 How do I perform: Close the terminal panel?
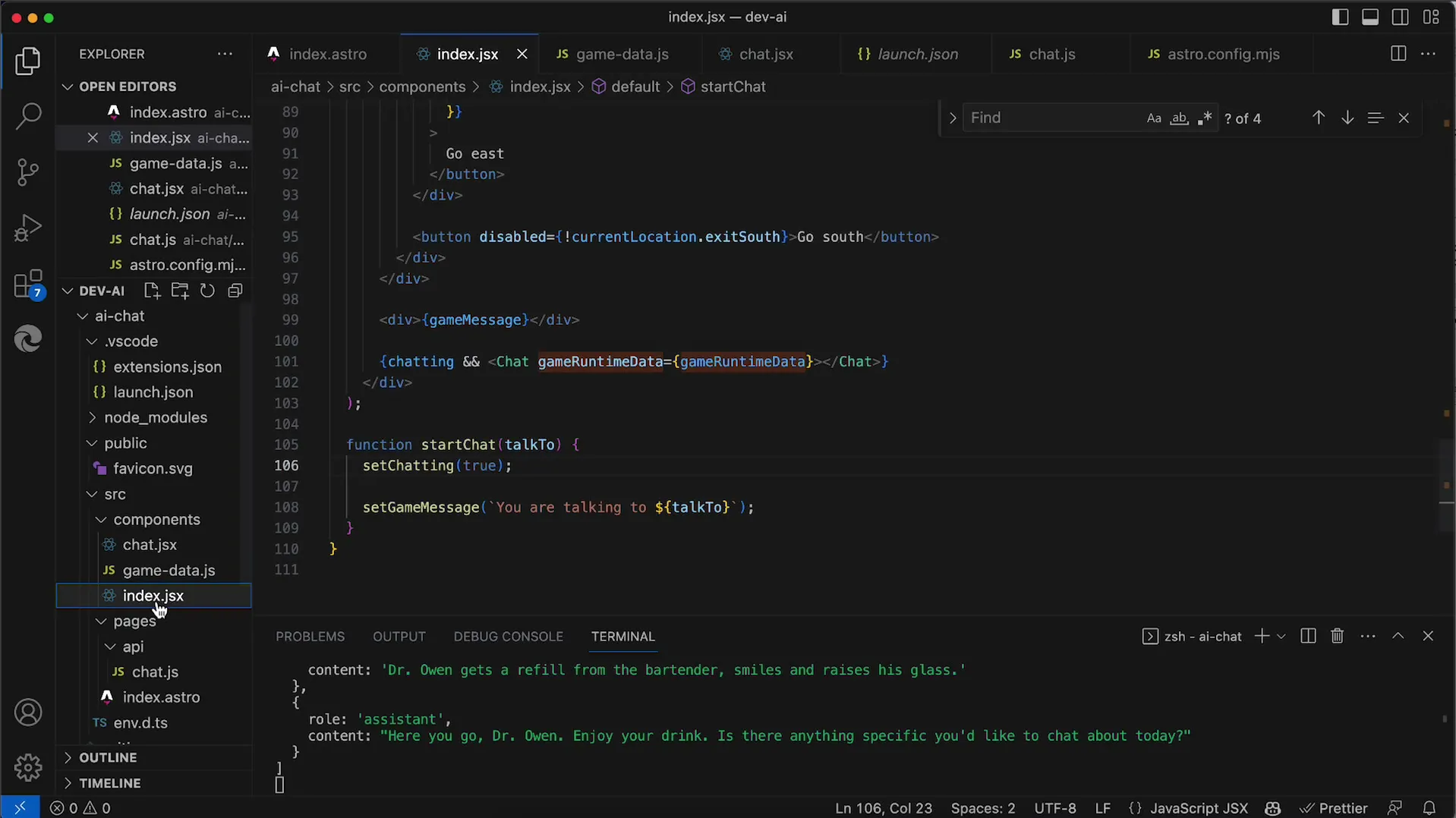pyautogui.click(x=1428, y=636)
